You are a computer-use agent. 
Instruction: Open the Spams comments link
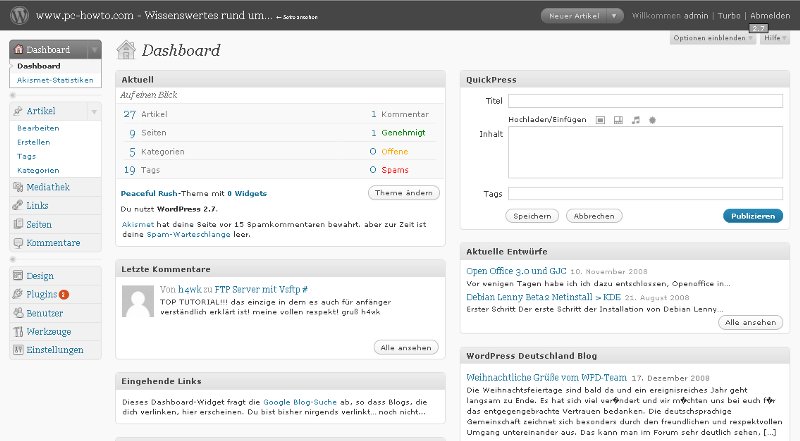coord(395,170)
